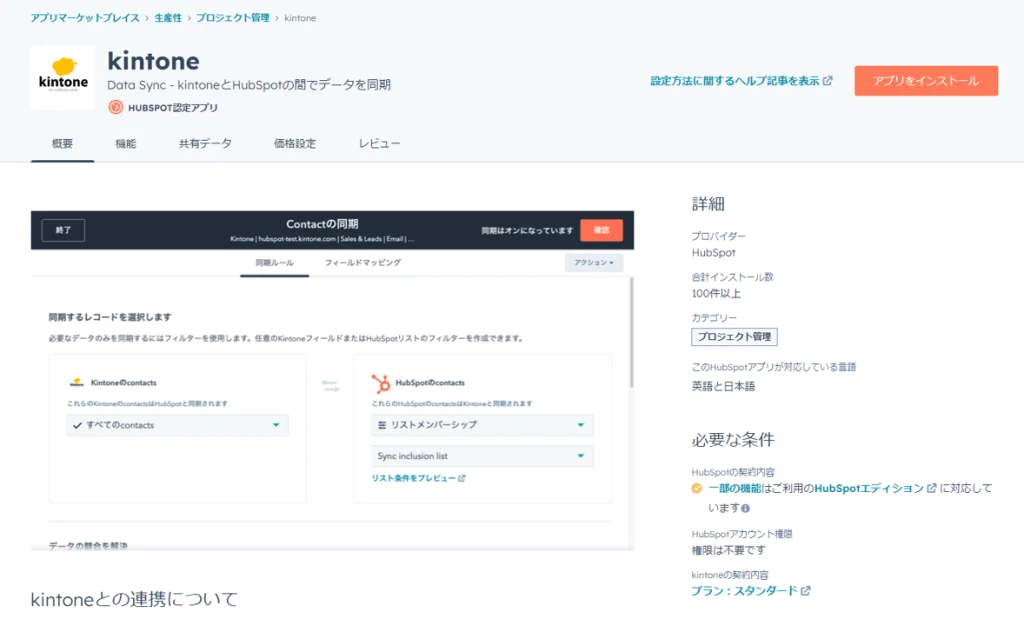
Task: Open the HubSpotエディション link
Action: [x=869, y=488]
